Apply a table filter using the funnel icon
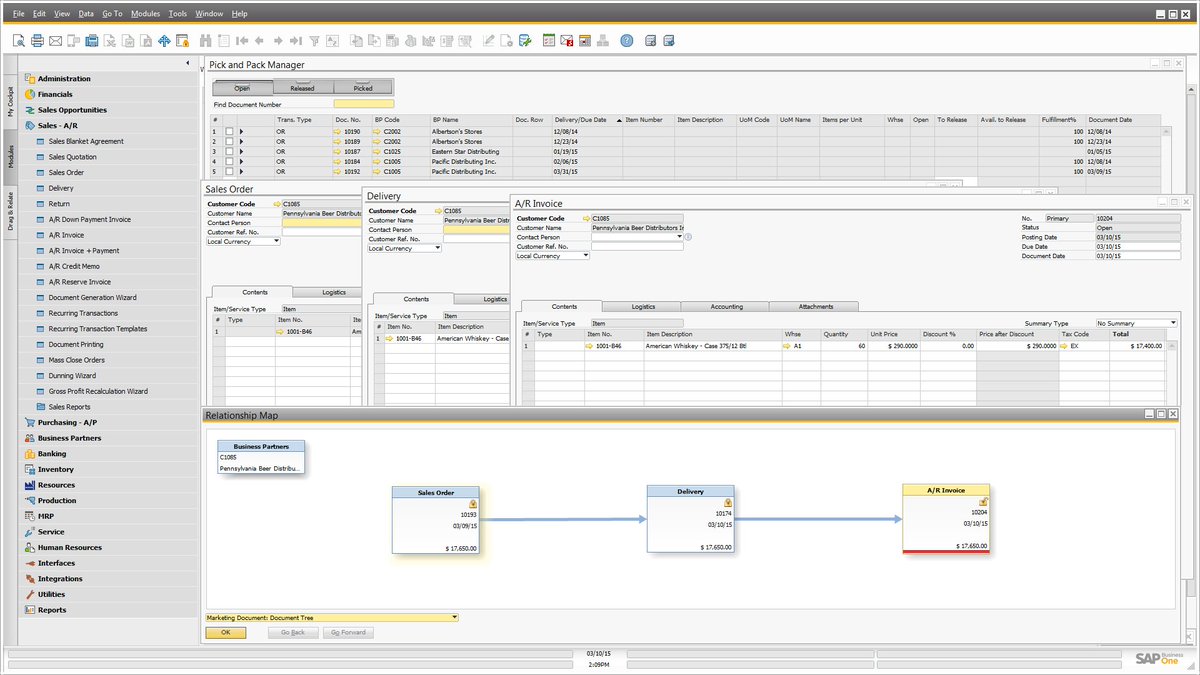This screenshot has width=1200, height=675. click(x=315, y=41)
